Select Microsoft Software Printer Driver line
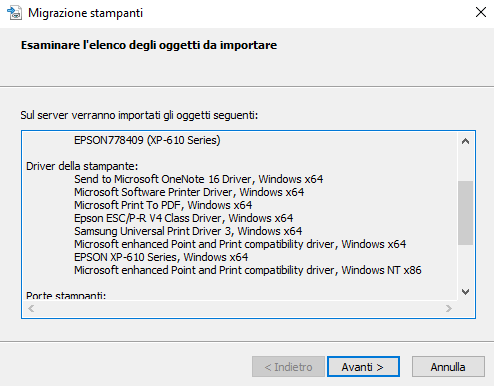 [x=189, y=192]
